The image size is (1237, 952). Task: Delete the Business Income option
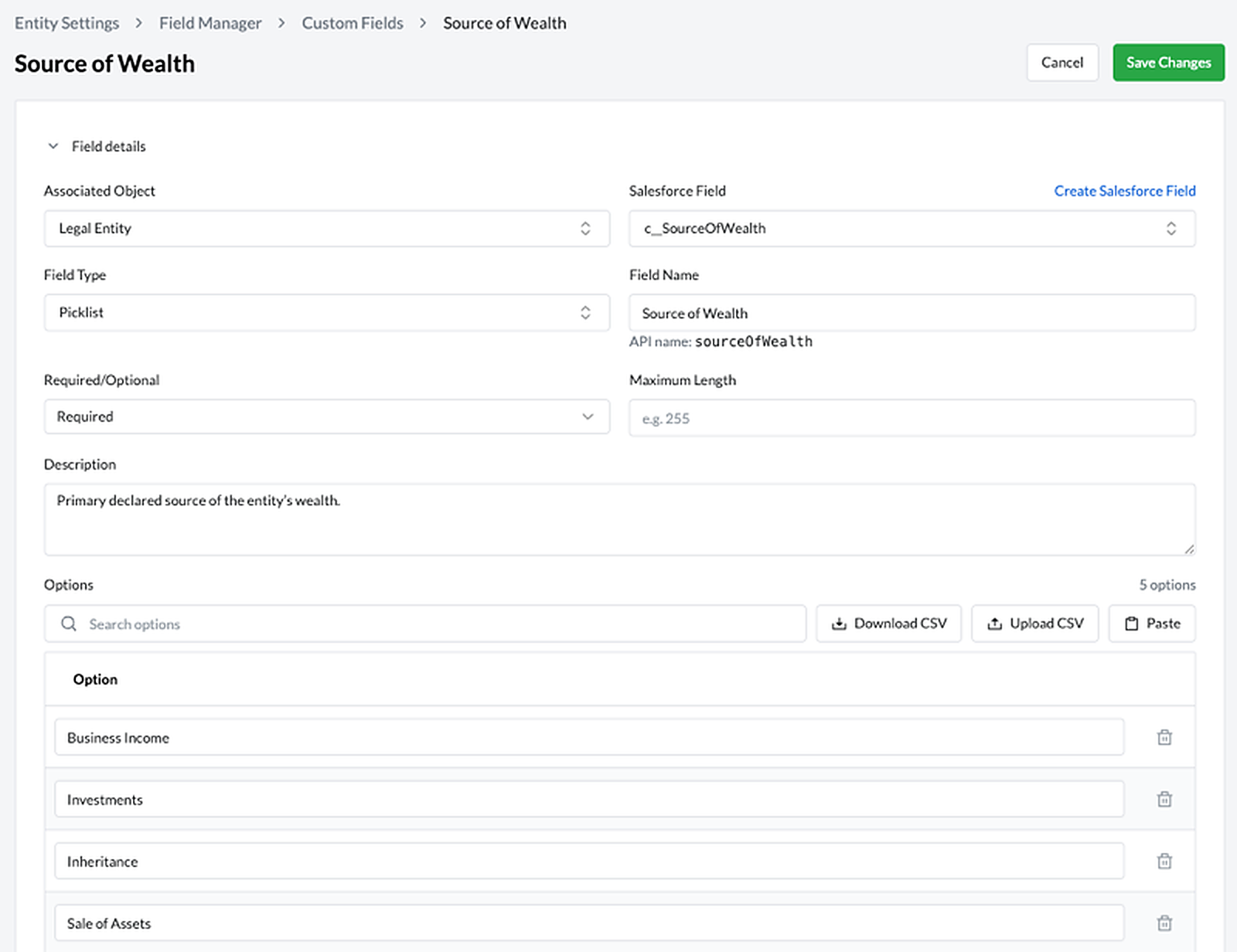pos(1164,737)
